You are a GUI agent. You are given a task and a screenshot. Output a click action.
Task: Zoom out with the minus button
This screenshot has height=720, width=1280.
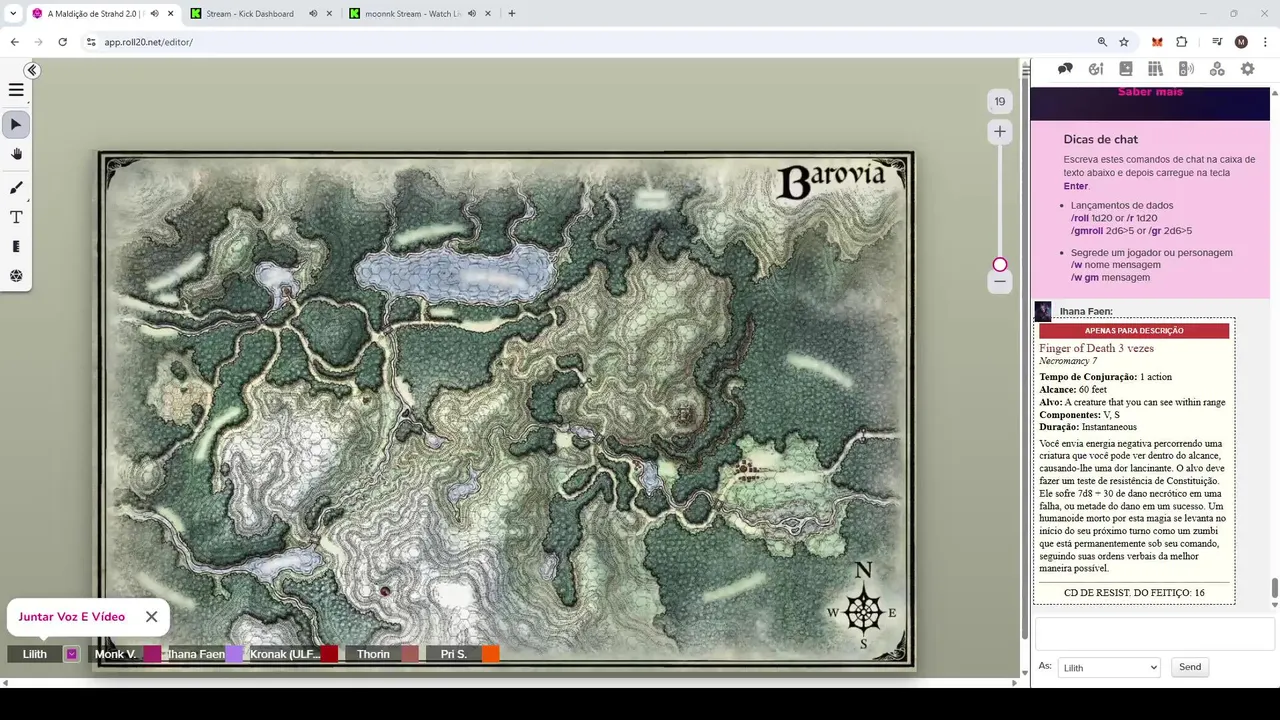[x=999, y=282]
